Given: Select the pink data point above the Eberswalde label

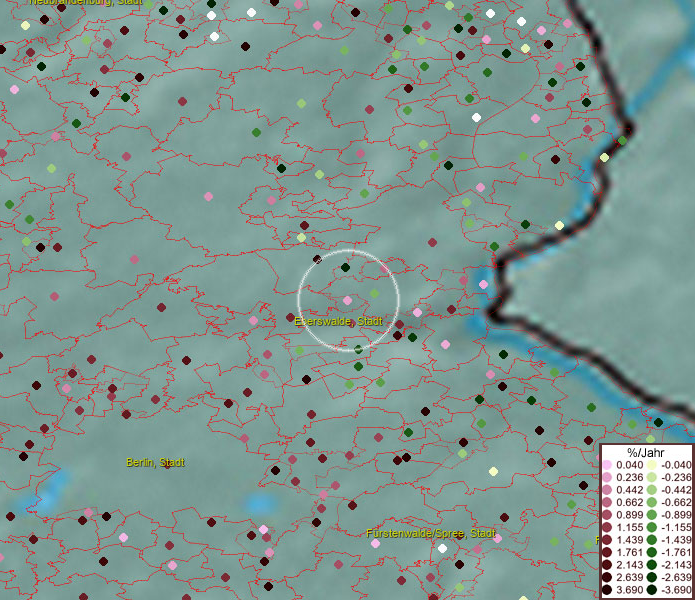Looking at the screenshot, I should (348, 300).
